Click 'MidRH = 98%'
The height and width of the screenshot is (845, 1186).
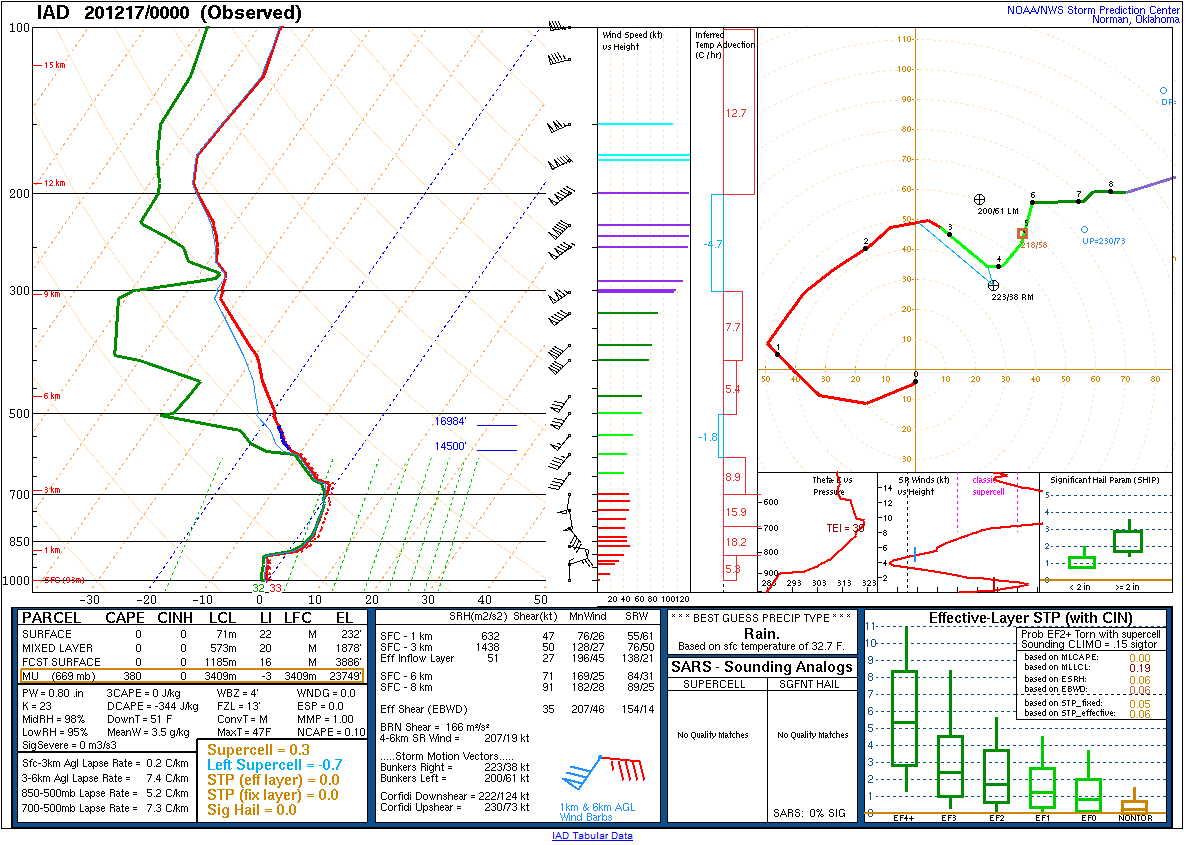tap(54, 719)
